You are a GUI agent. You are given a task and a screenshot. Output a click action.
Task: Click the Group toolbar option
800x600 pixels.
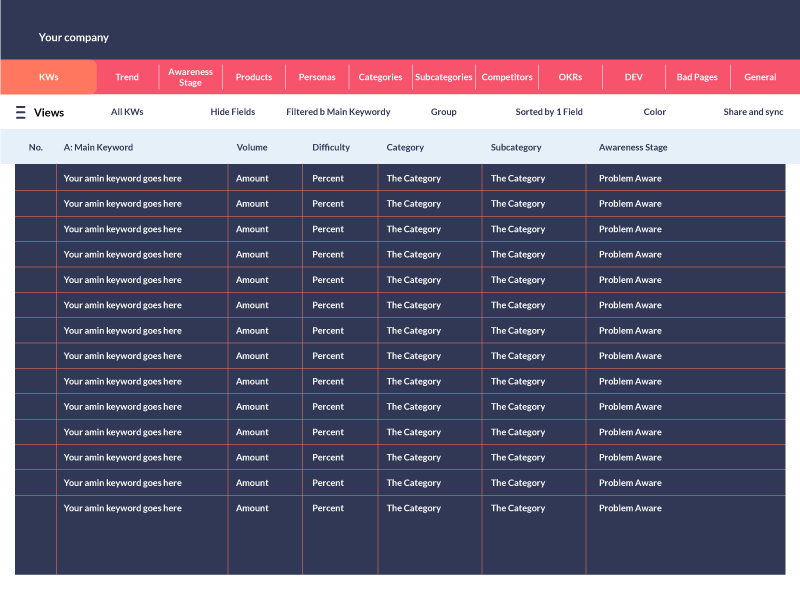[x=443, y=112]
